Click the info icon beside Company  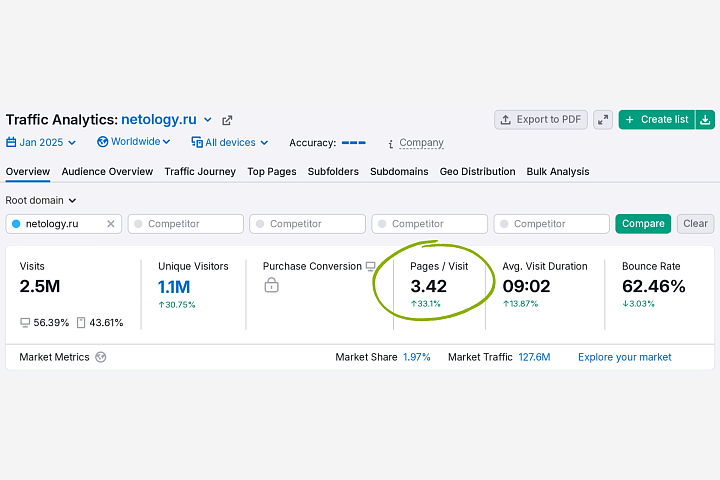391,144
